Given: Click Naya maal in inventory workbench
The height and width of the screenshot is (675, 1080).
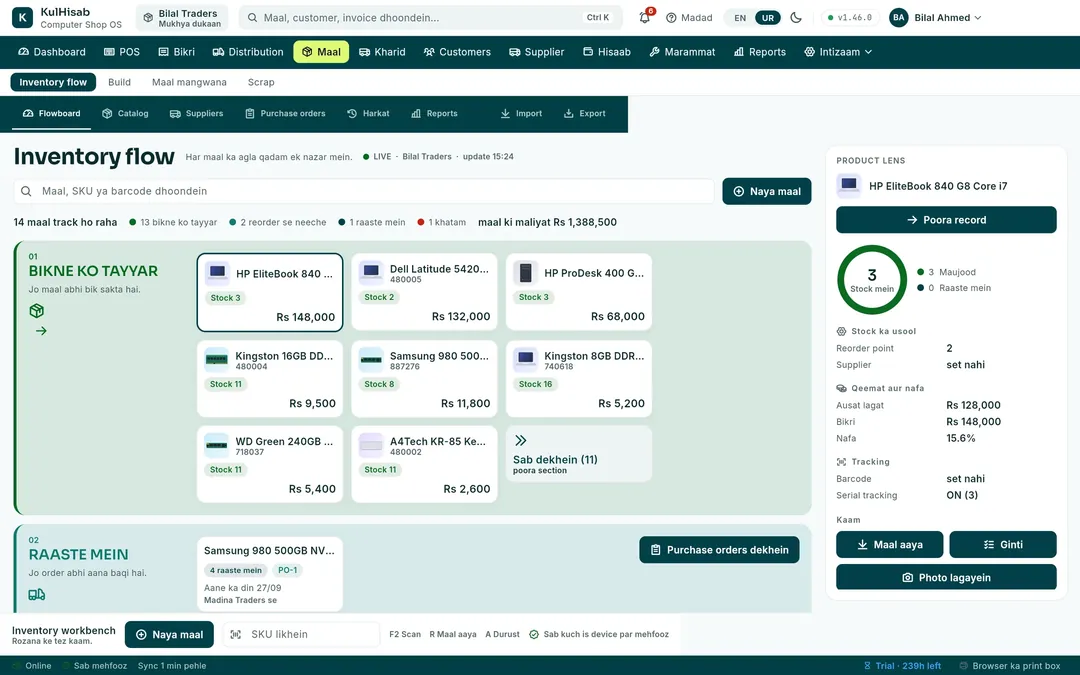Looking at the screenshot, I should click(x=169, y=634).
